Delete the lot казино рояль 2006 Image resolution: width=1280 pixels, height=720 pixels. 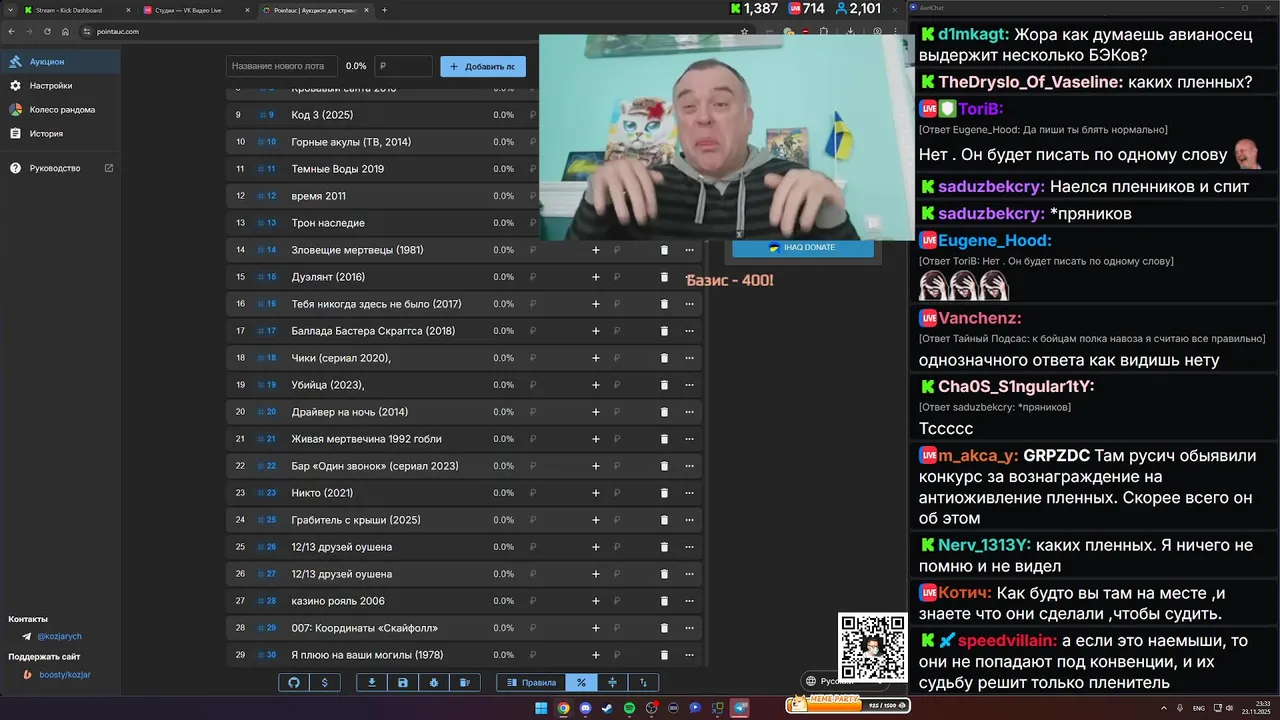click(x=664, y=601)
